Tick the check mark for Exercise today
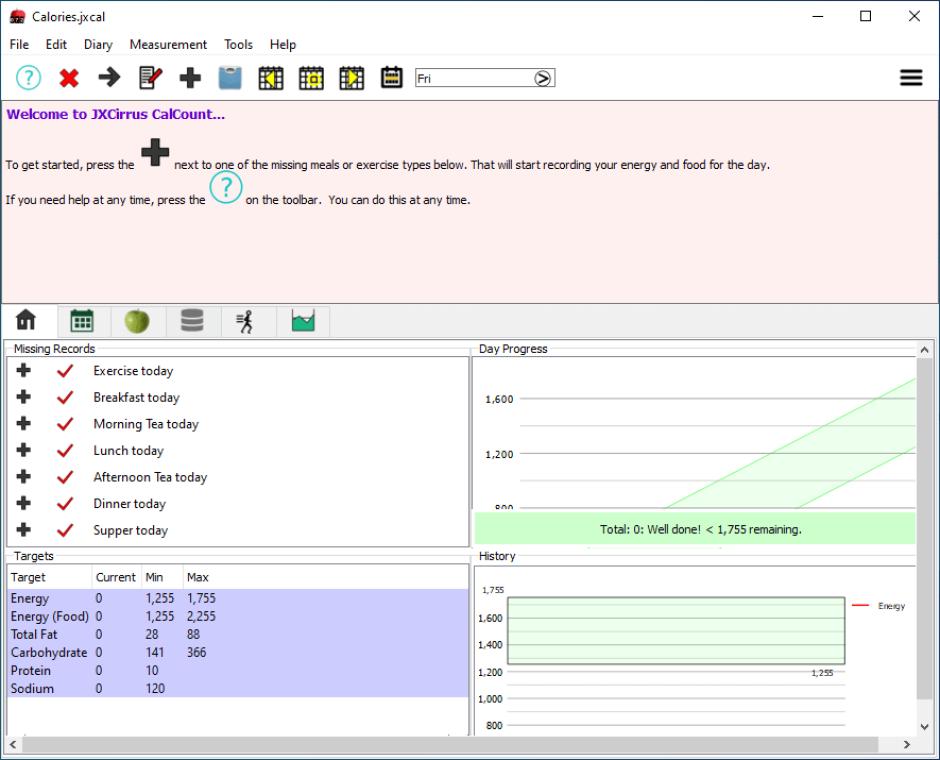940x760 pixels. click(x=65, y=371)
